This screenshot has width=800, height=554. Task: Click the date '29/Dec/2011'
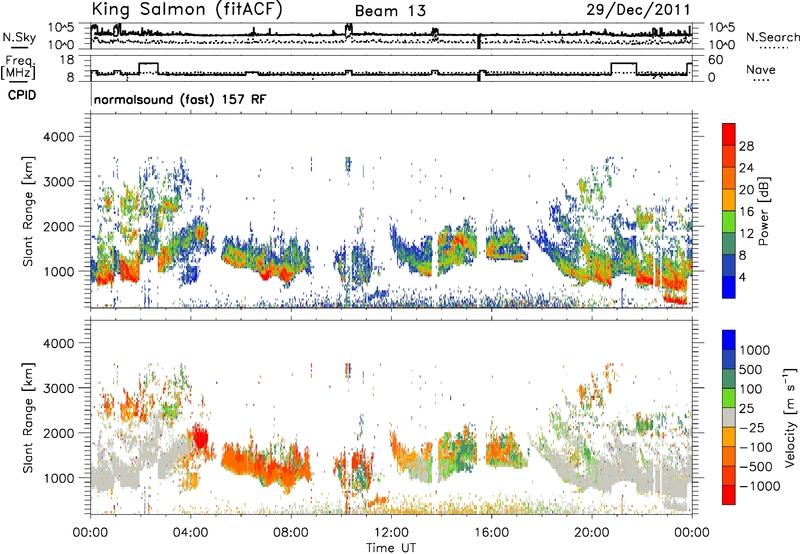[x=638, y=9]
